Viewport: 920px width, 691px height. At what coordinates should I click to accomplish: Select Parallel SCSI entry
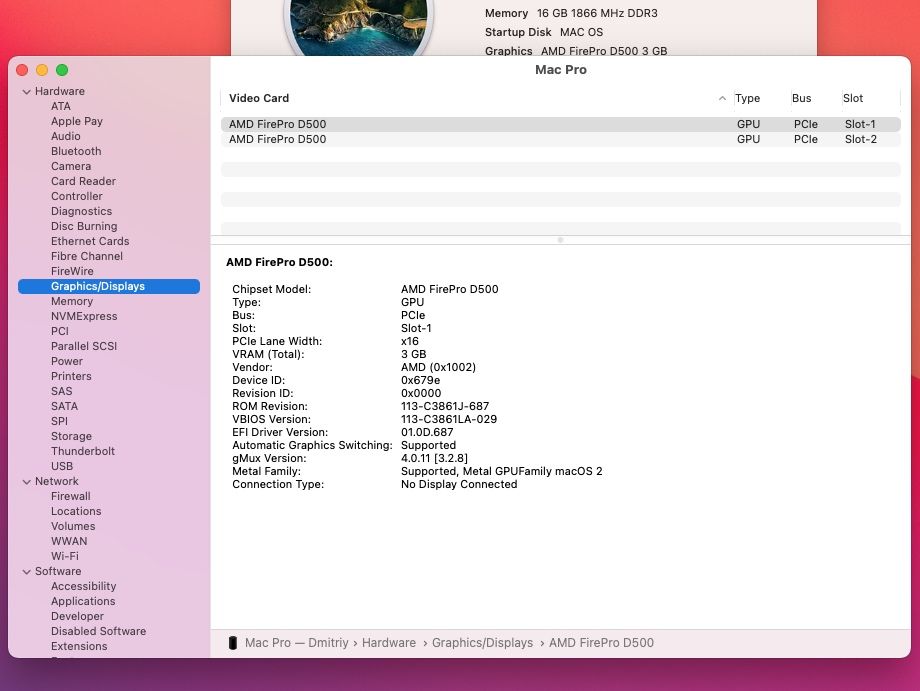84,346
